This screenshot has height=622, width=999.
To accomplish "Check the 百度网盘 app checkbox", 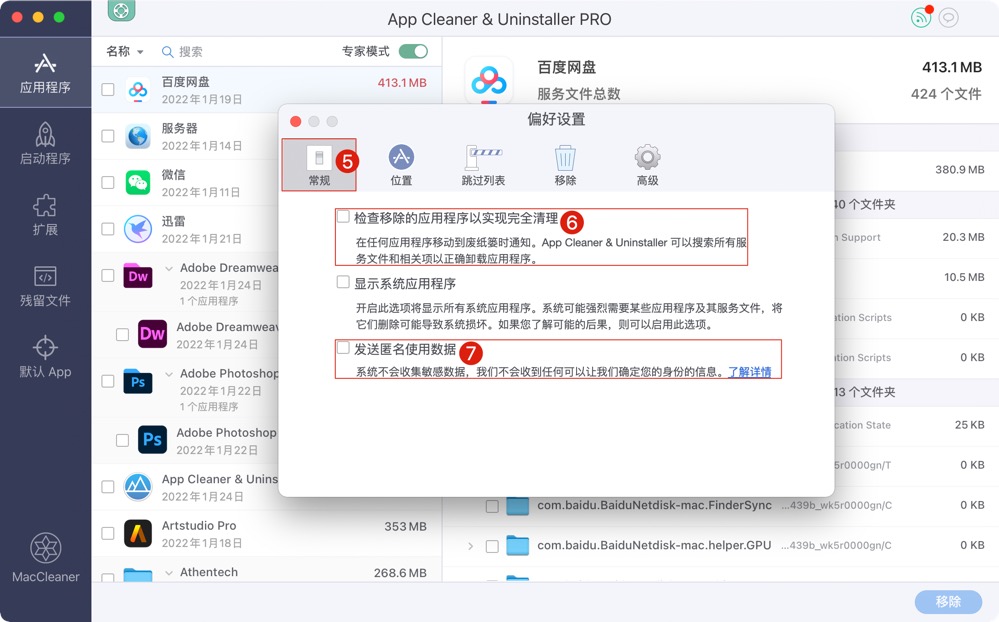I will pos(108,89).
